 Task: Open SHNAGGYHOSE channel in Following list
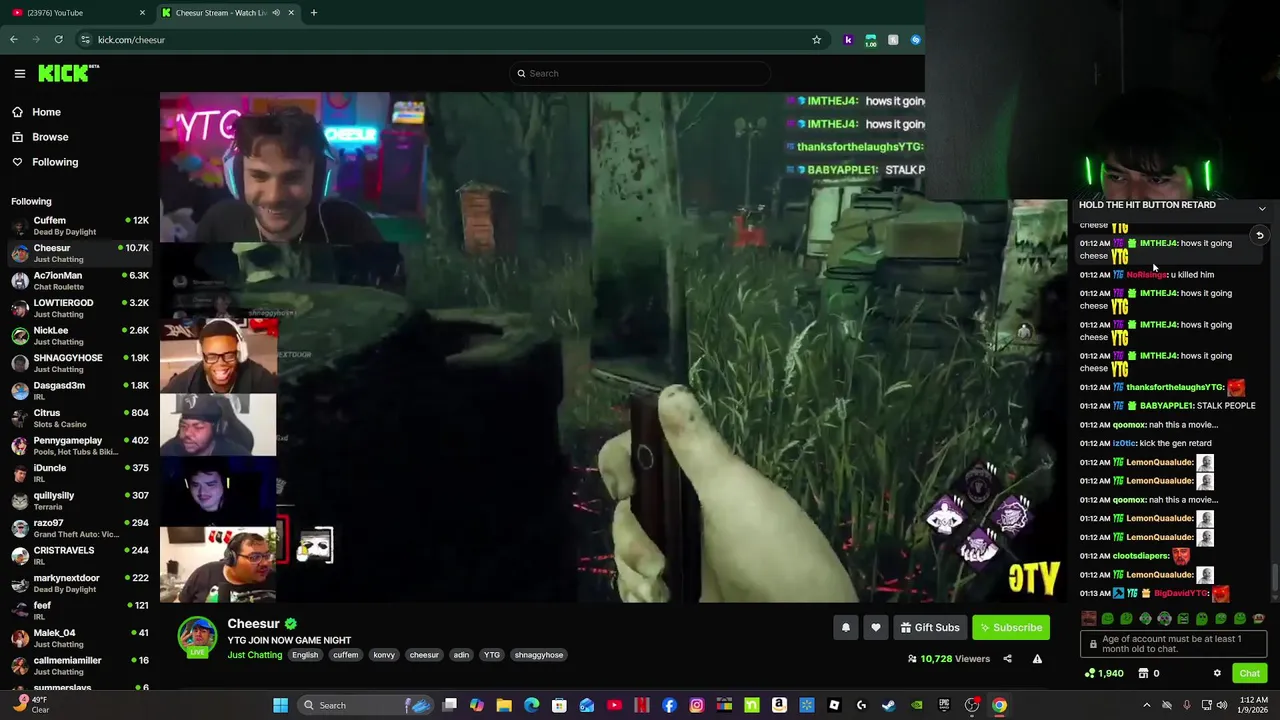80,364
